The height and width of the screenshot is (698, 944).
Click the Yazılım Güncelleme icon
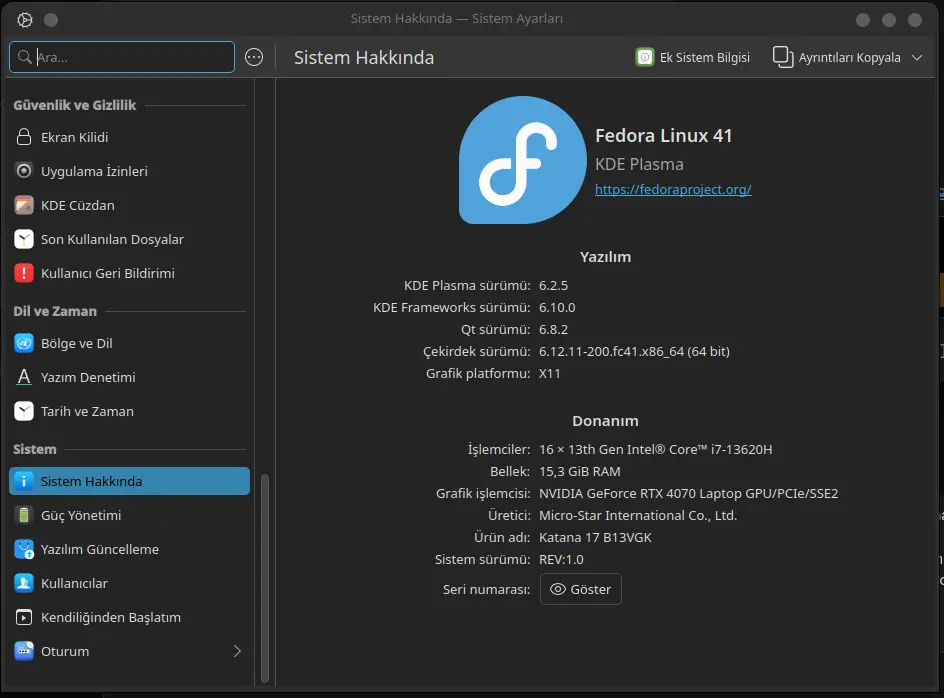23,549
